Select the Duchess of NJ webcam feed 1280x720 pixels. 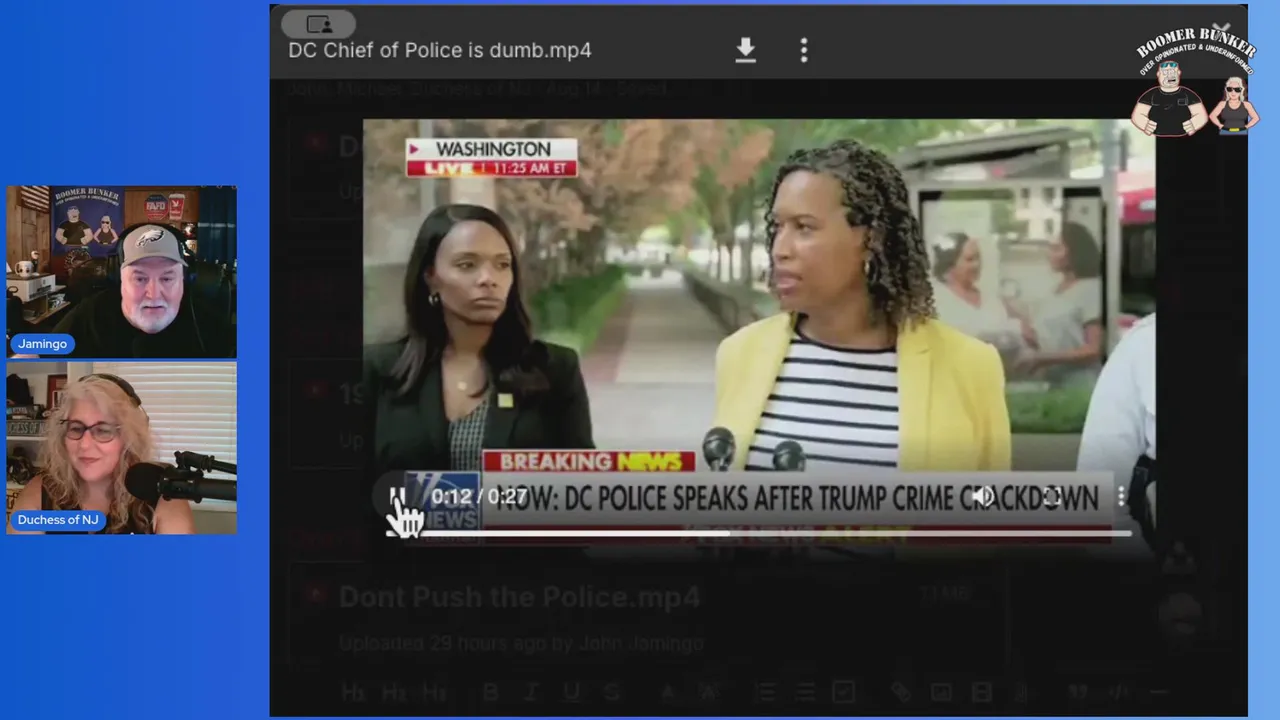coord(122,447)
